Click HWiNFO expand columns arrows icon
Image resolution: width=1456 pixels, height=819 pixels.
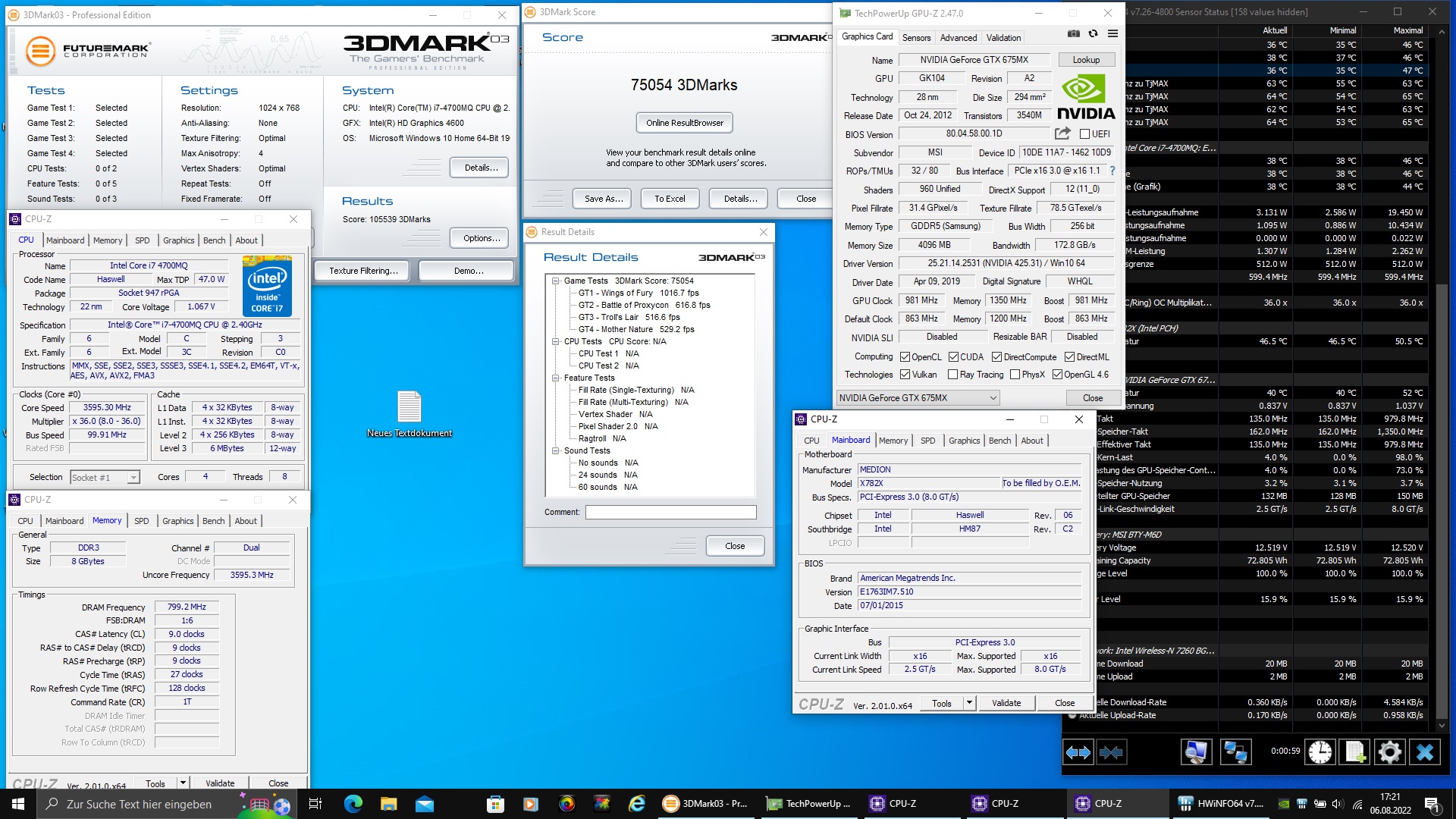click(x=1078, y=752)
